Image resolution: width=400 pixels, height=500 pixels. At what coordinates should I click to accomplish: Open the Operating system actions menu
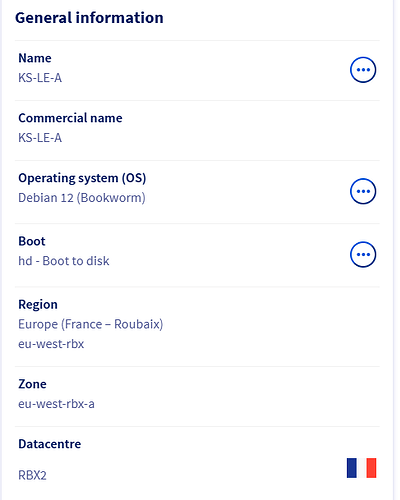pos(363,191)
